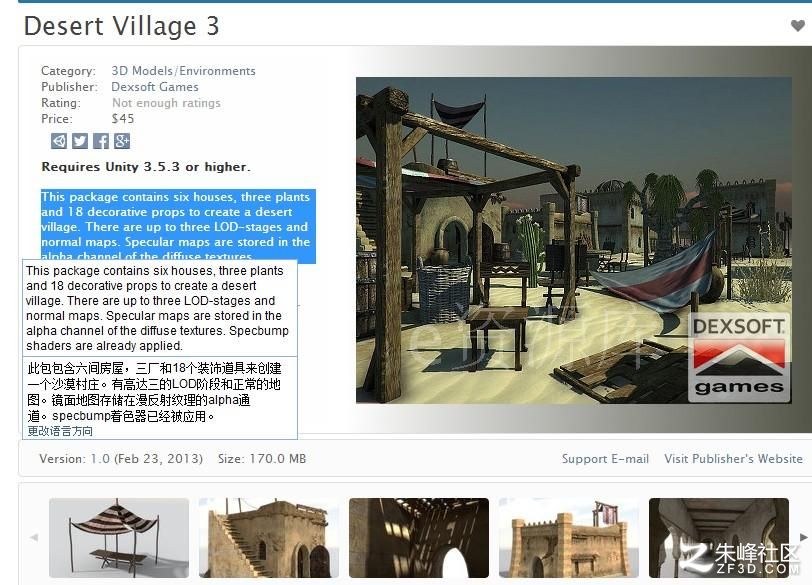
Task: Click the highlighted package description paragraph
Action: point(178,226)
